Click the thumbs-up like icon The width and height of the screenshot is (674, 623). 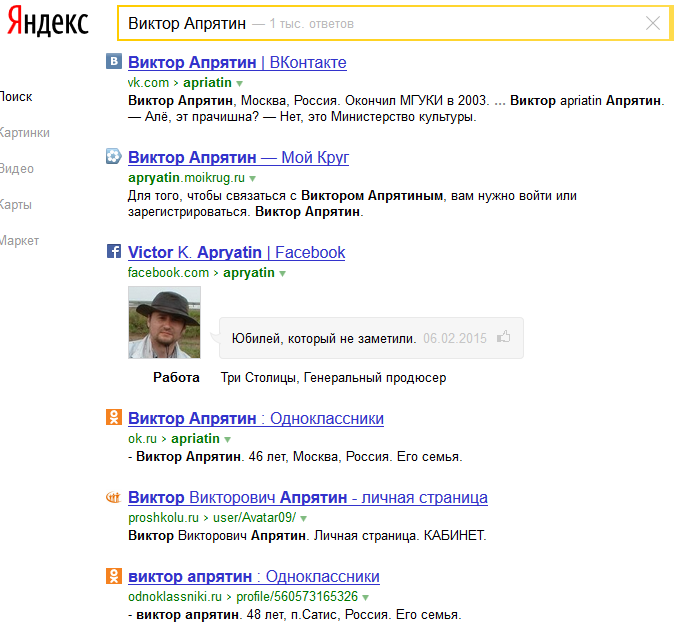pyautogui.click(x=504, y=338)
